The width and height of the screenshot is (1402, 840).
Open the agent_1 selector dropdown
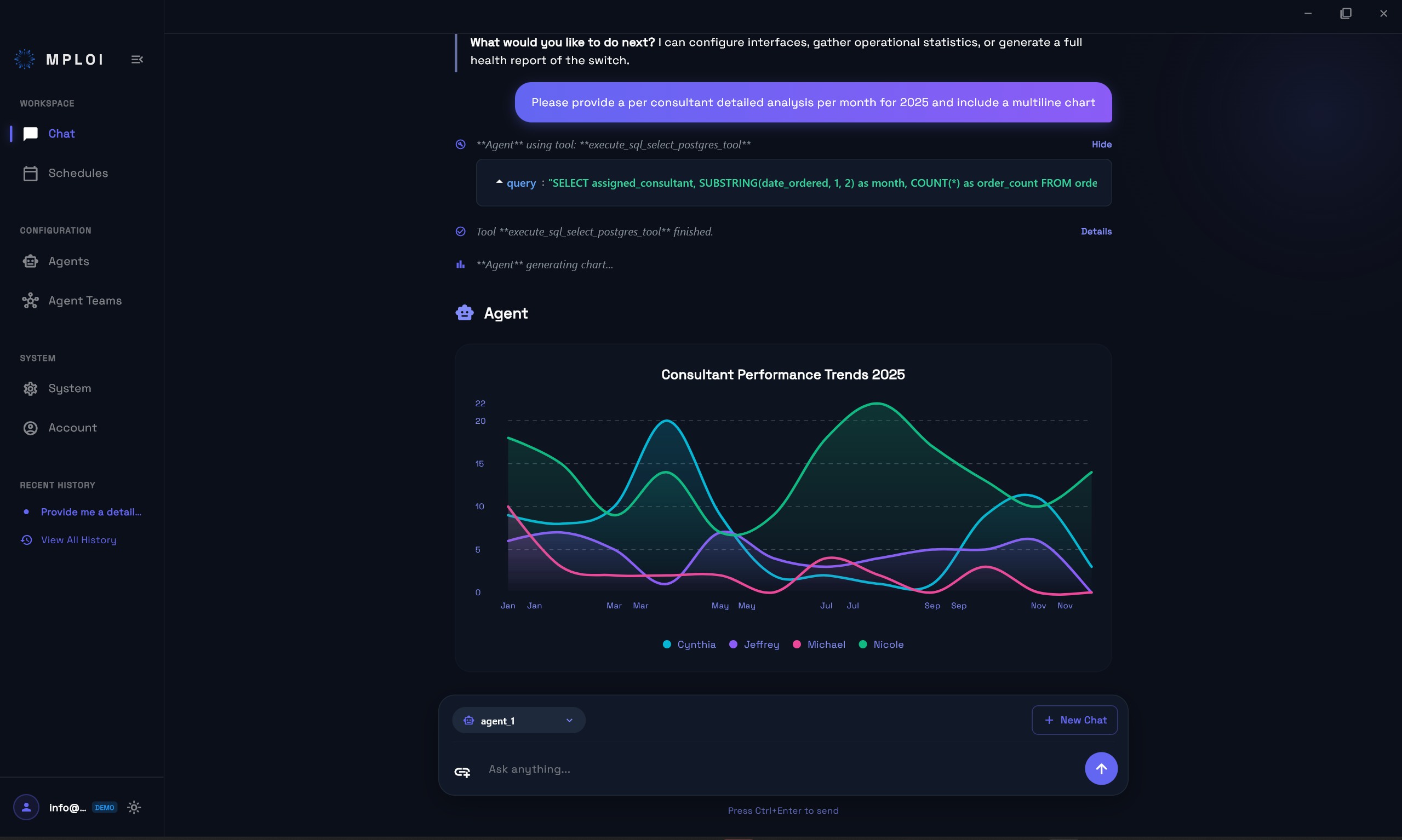(x=518, y=720)
